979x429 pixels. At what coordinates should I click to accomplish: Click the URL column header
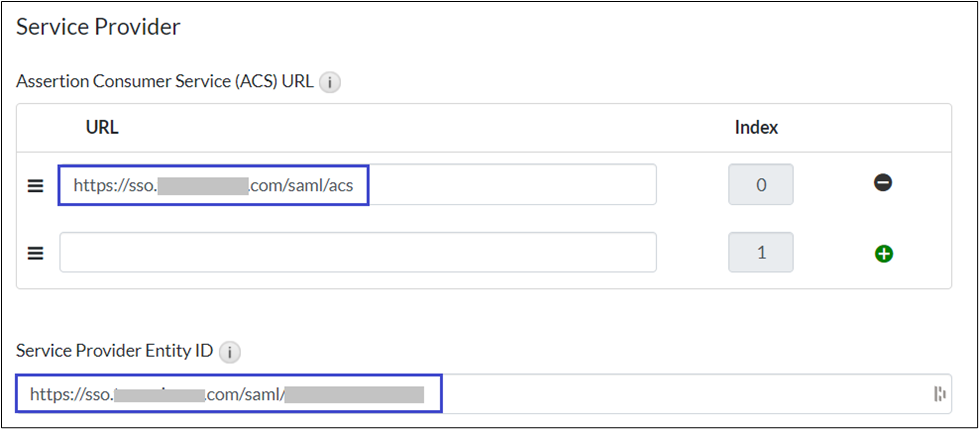103,128
